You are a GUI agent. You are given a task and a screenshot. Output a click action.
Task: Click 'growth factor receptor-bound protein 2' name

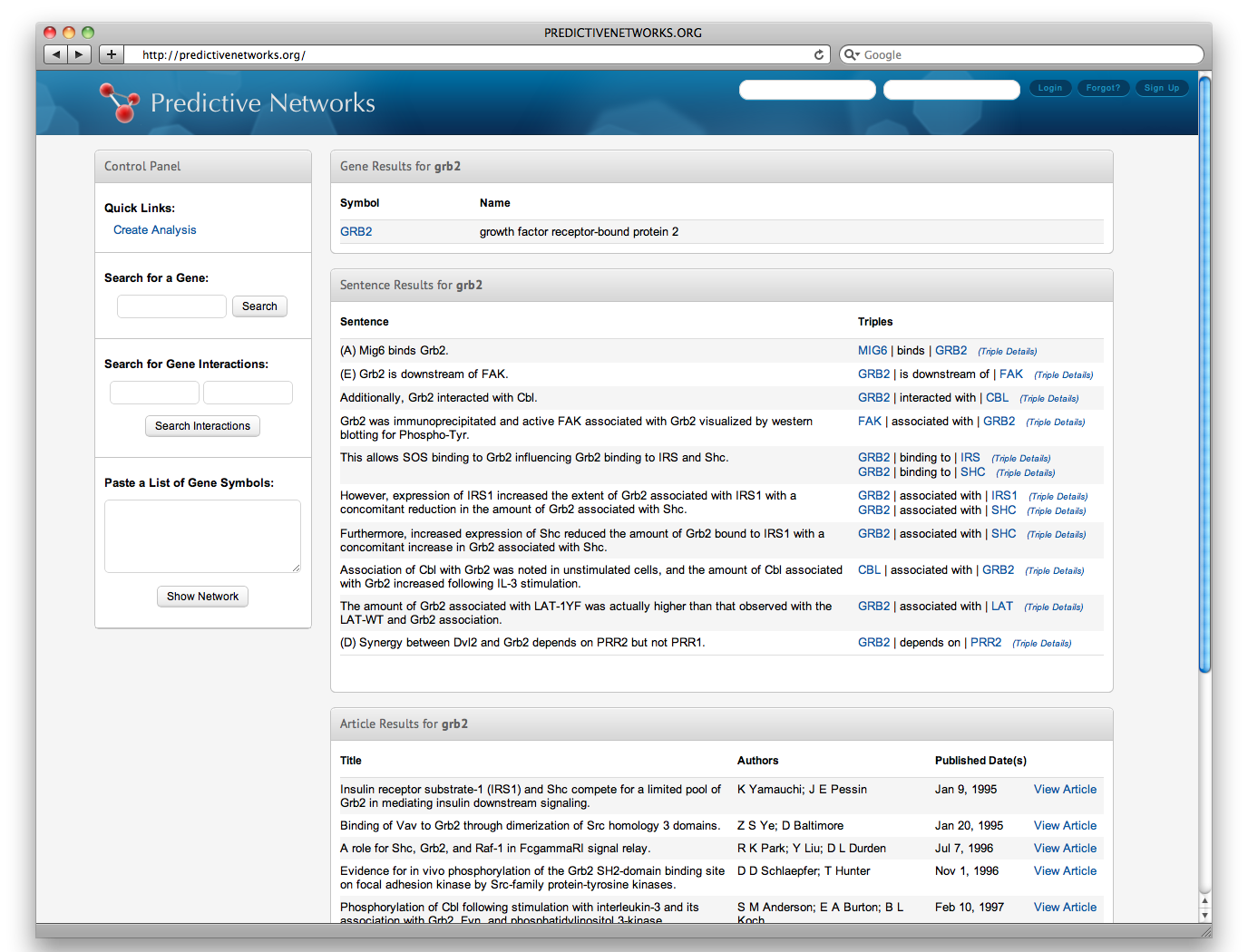tap(579, 232)
